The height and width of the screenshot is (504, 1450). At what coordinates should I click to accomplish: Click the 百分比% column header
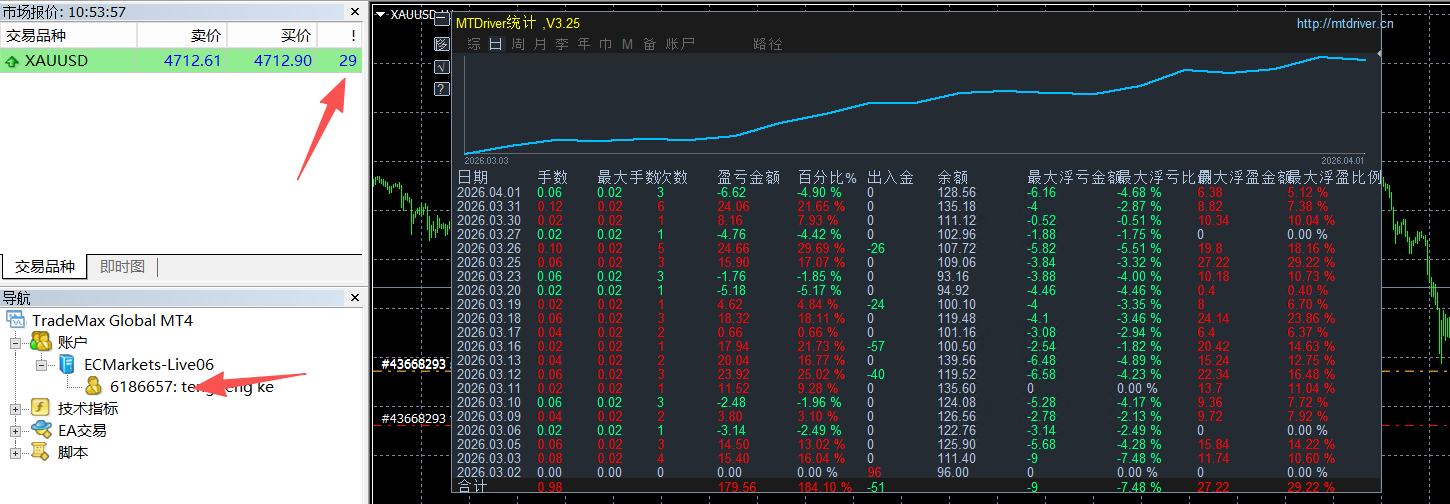[827, 178]
